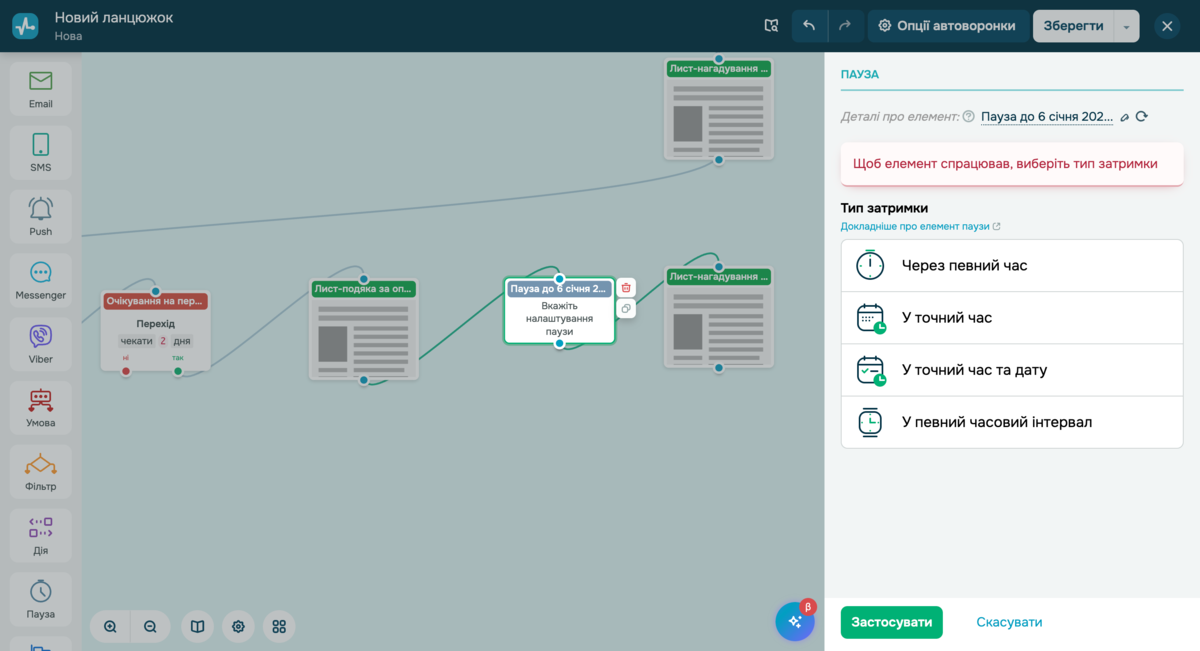Select the Пауза block in sidebar

[41, 600]
